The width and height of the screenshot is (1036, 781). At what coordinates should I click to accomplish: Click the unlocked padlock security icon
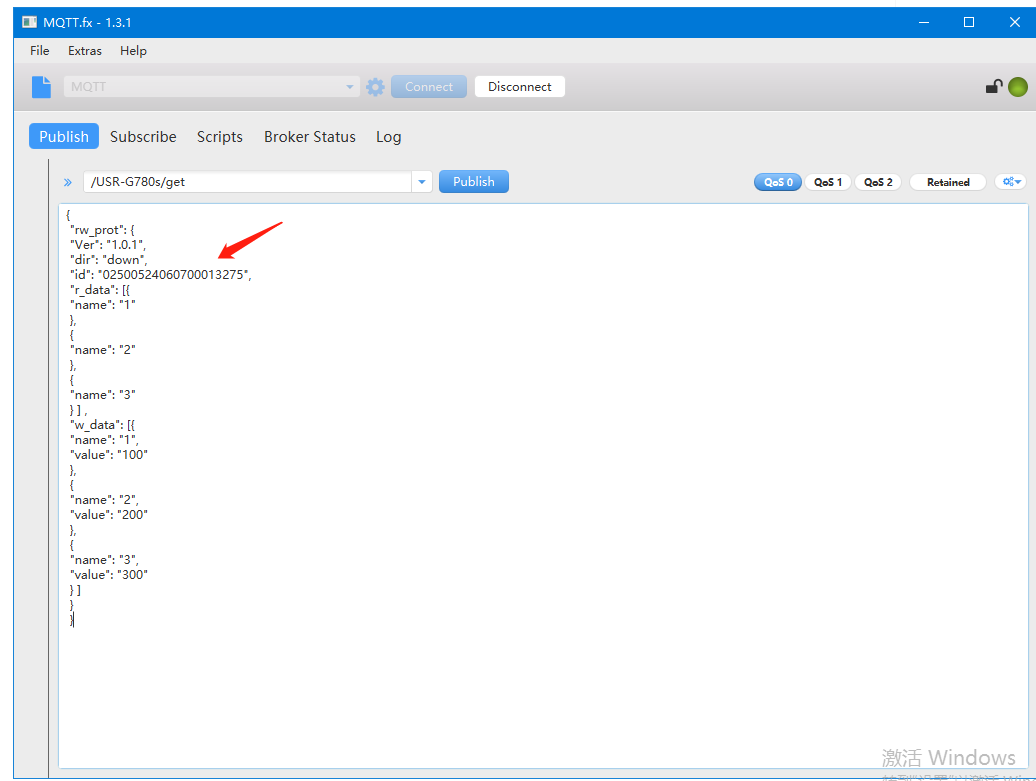tap(994, 87)
